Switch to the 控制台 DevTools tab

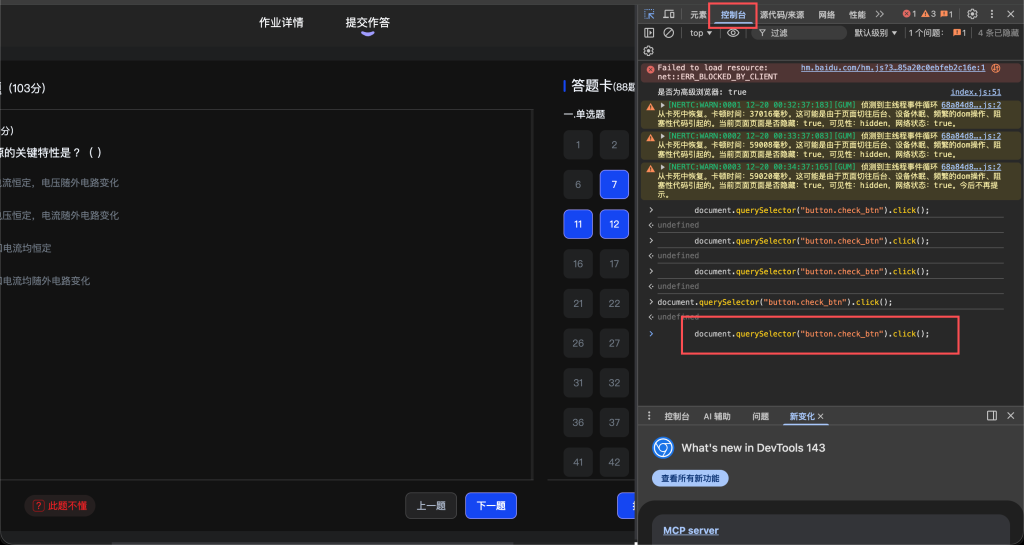[733, 14]
